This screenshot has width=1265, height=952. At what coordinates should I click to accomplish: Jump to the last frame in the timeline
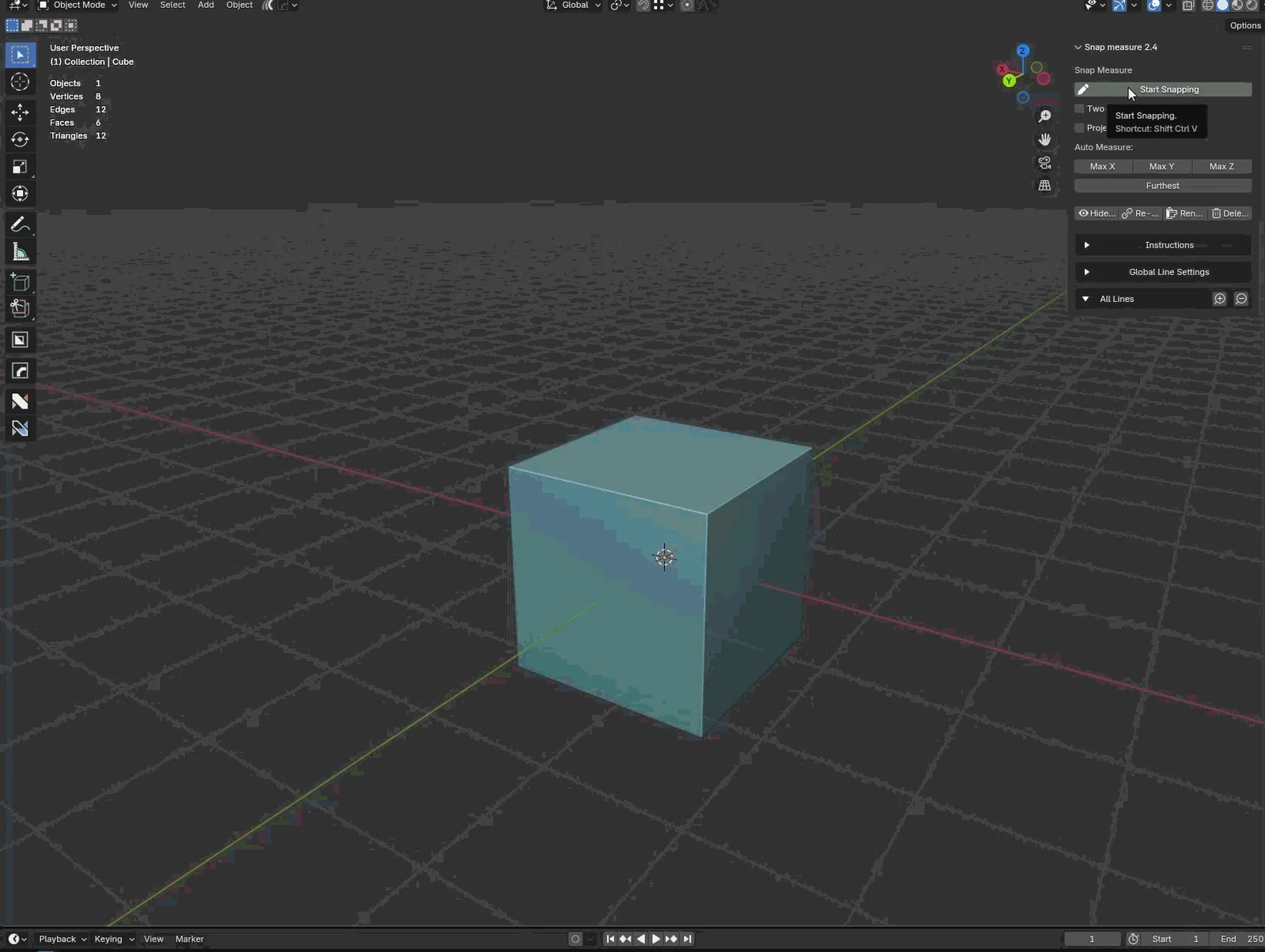click(687, 939)
